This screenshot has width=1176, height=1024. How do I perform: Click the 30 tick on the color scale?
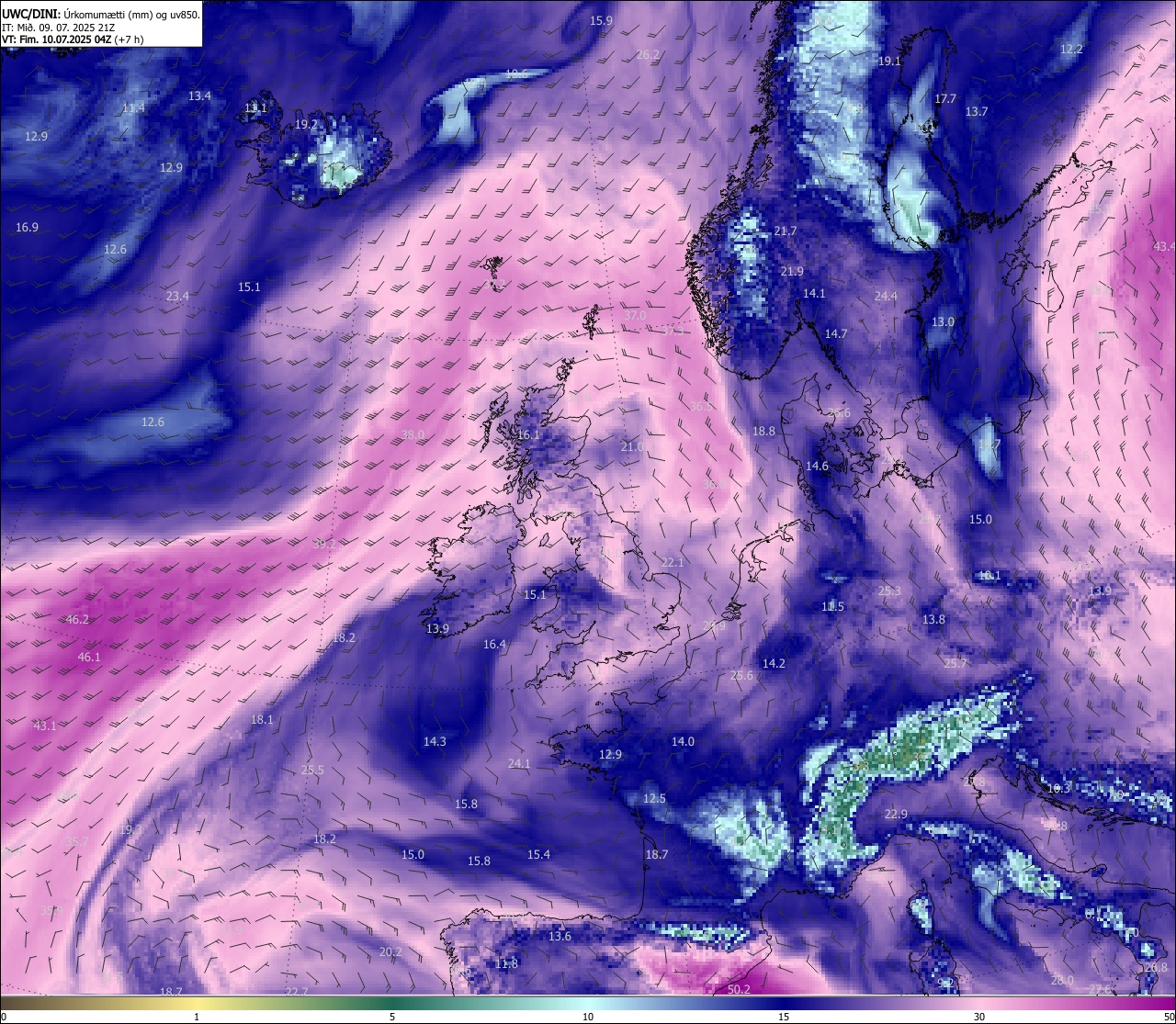(979, 1017)
